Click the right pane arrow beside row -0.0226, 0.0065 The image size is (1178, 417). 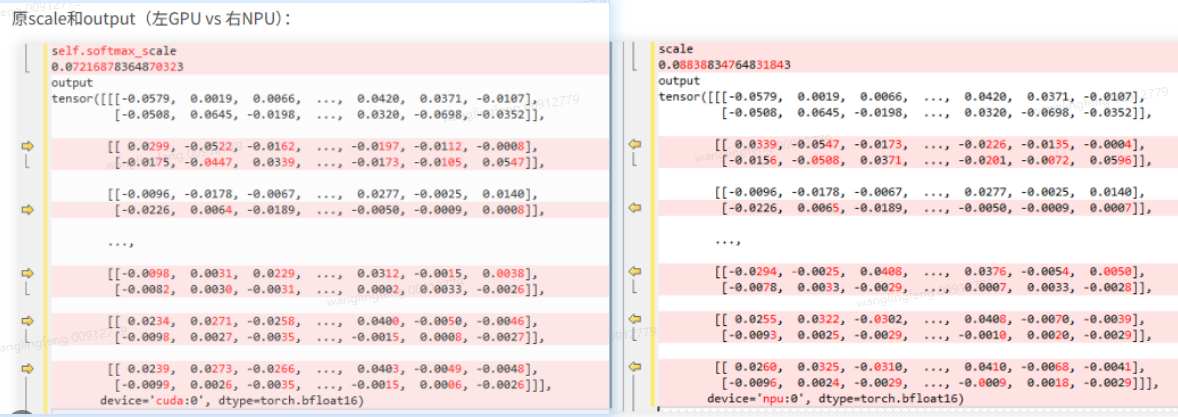pyautogui.click(x=635, y=207)
